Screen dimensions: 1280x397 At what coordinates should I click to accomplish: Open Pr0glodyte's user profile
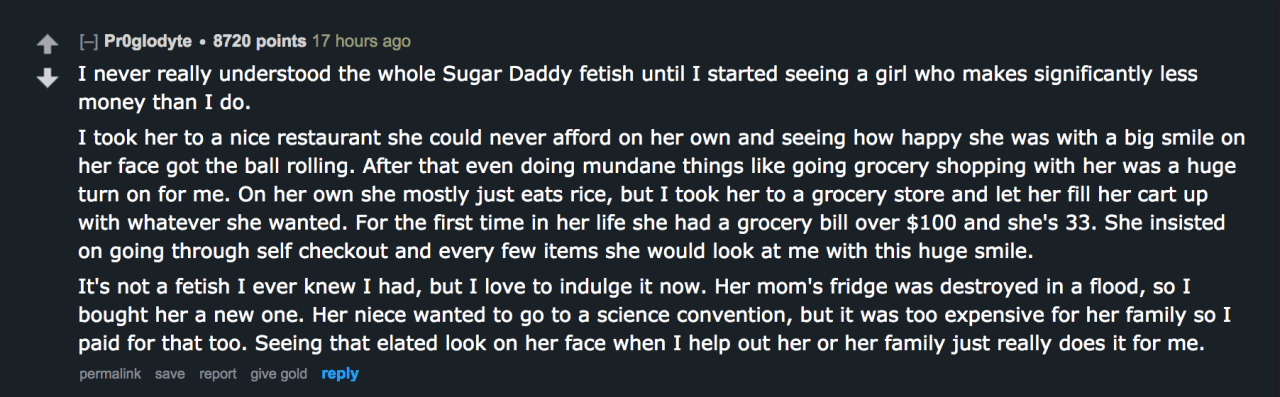click(x=146, y=42)
